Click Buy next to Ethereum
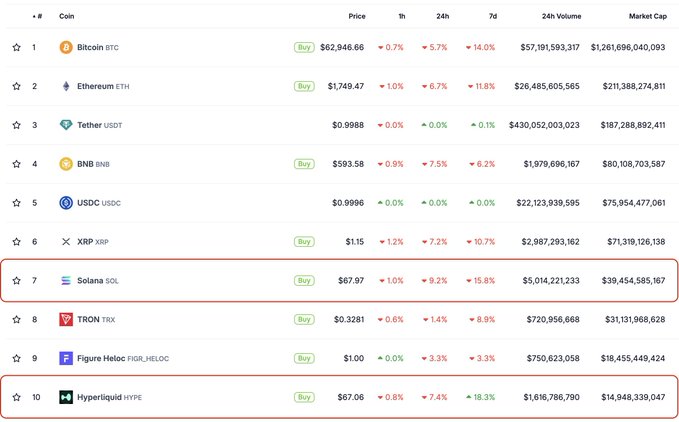This screenshot has height=422, width=679. (x=304, y=86)
